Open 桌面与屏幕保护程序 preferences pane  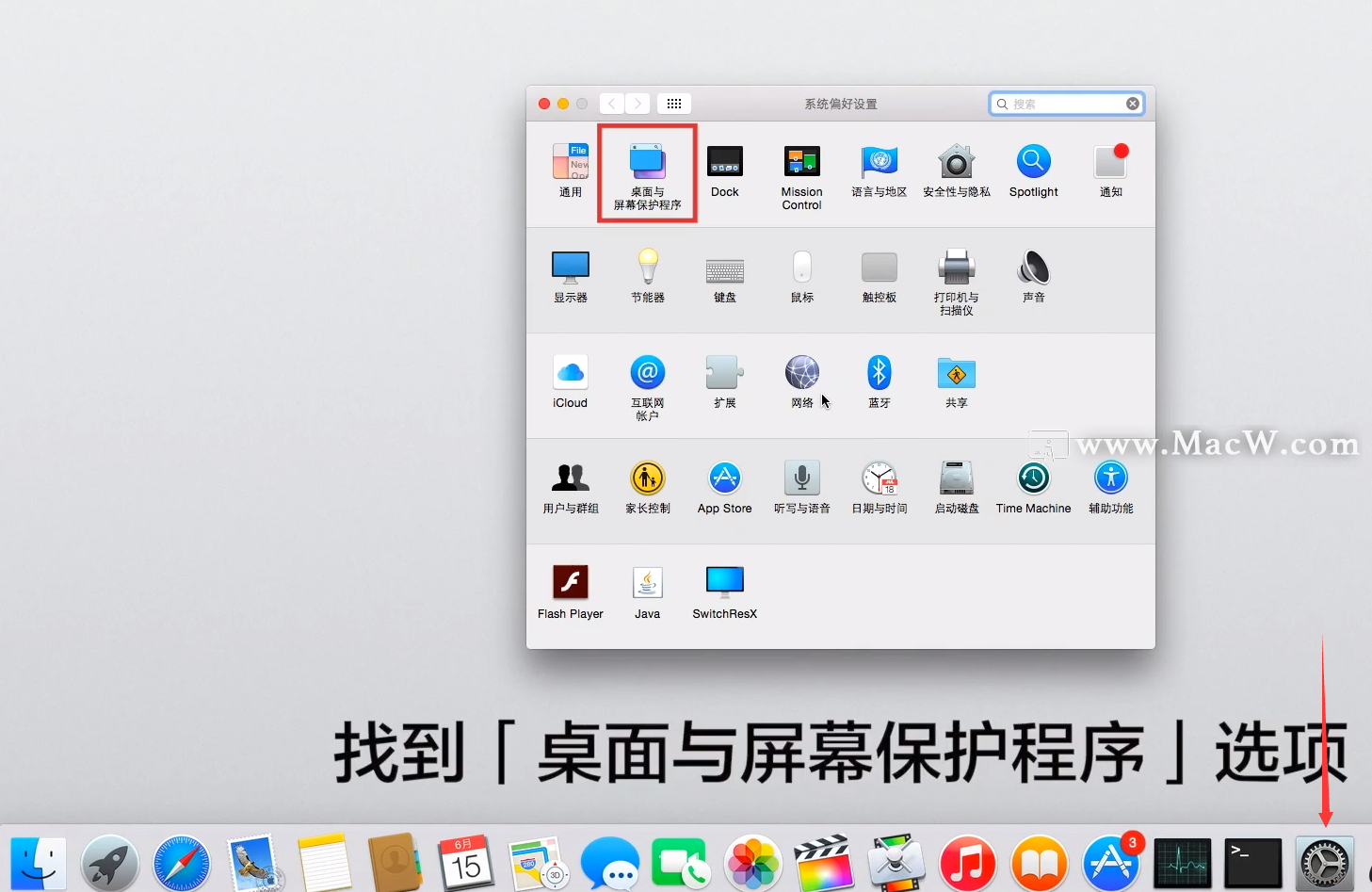pos(648,175)
